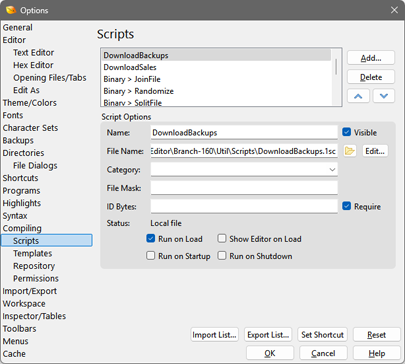Viewport: 405px width, 364px height.
Task: Click Cancel button
Action: (323, 353)
